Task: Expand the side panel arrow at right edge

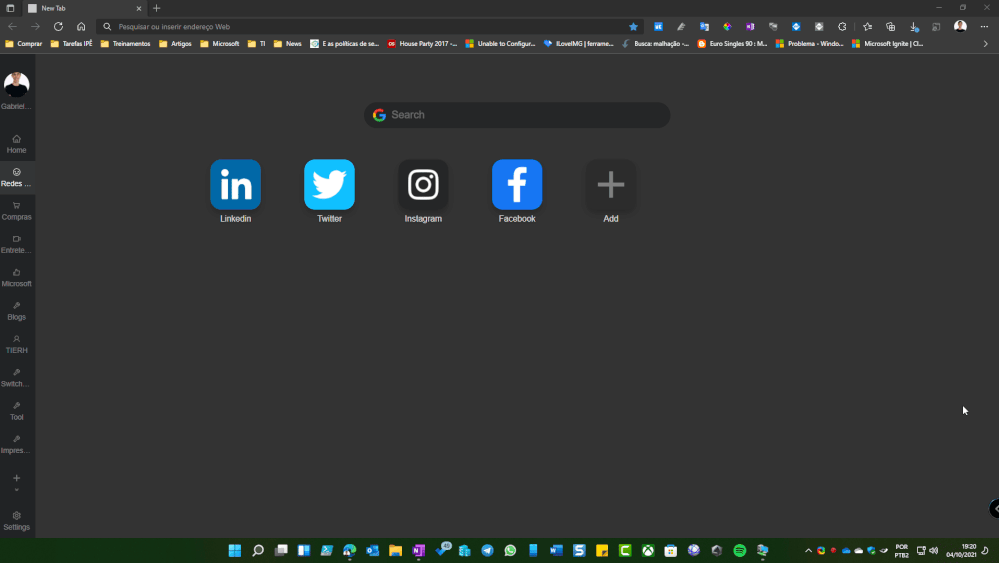Action: (995, 508)
